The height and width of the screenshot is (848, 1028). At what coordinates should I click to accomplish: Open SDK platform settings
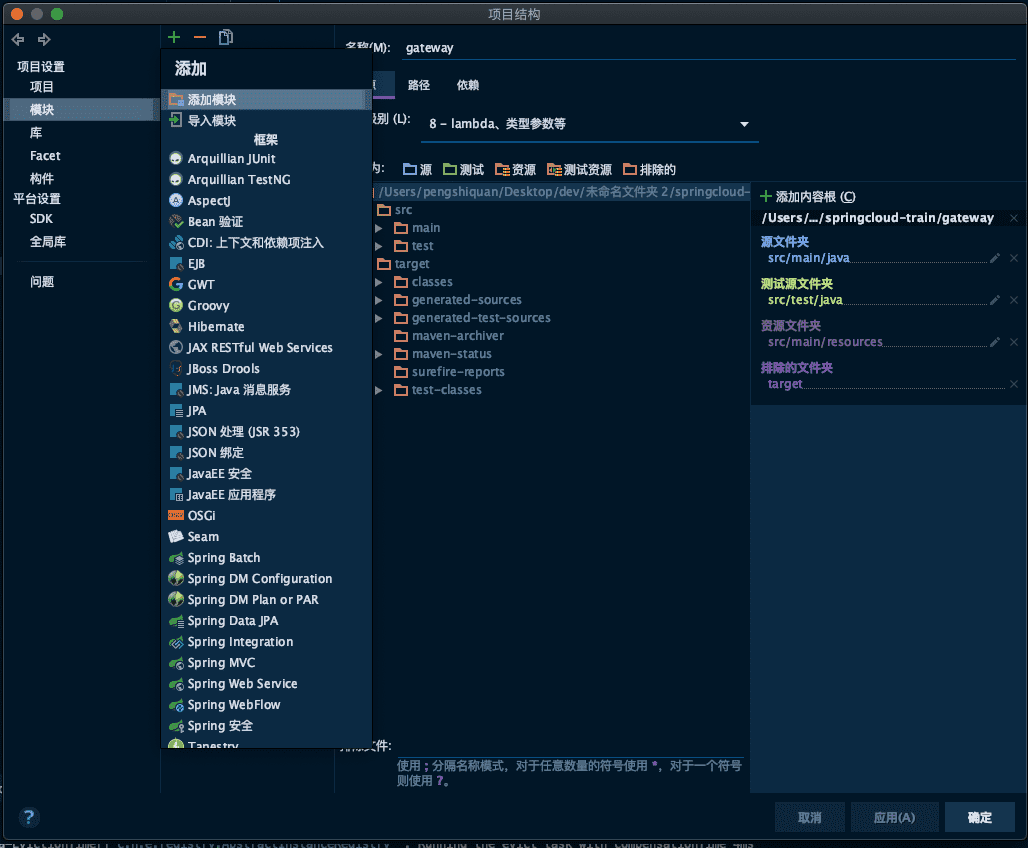coord(41,219)
